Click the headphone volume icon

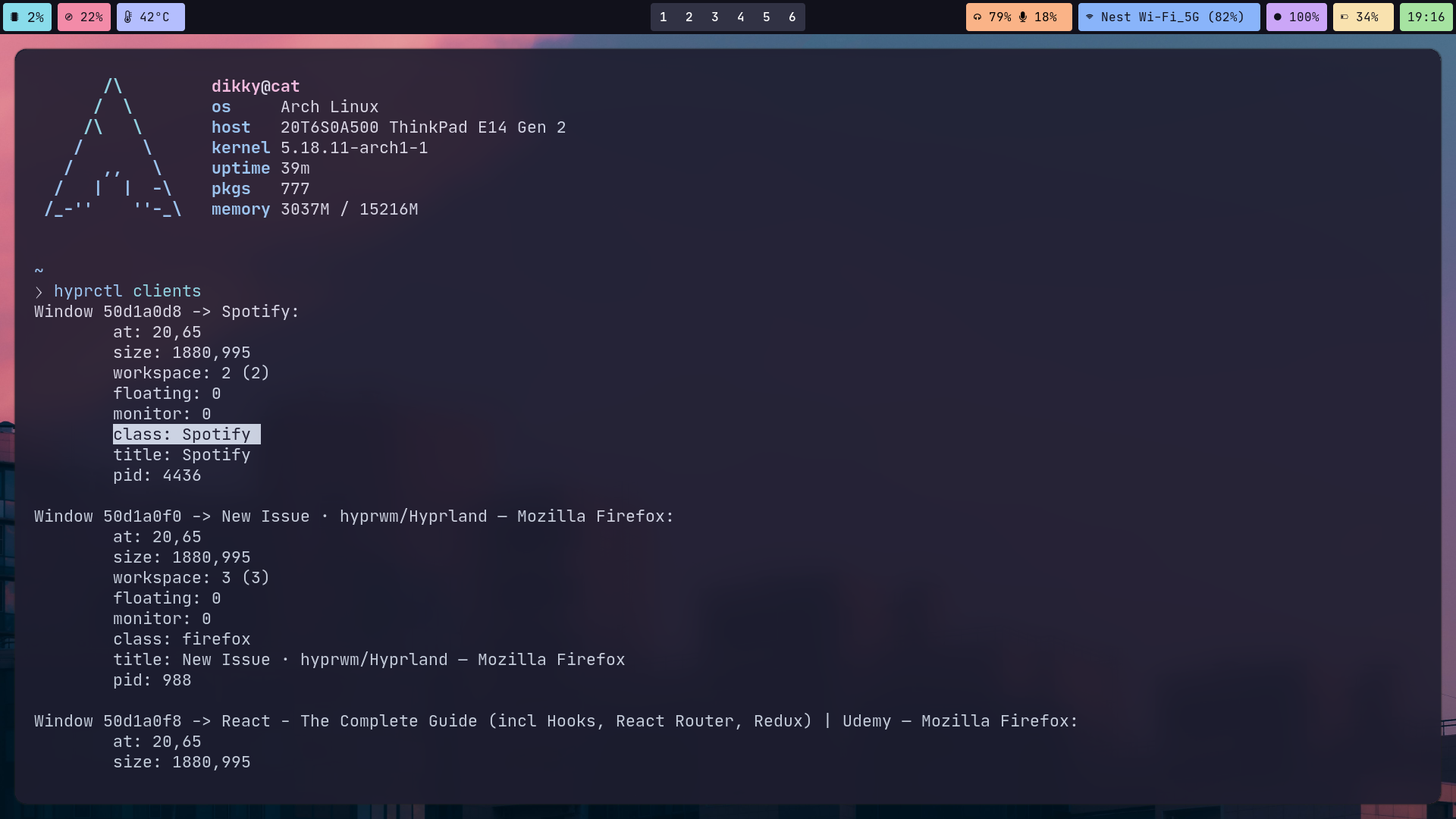977,17
